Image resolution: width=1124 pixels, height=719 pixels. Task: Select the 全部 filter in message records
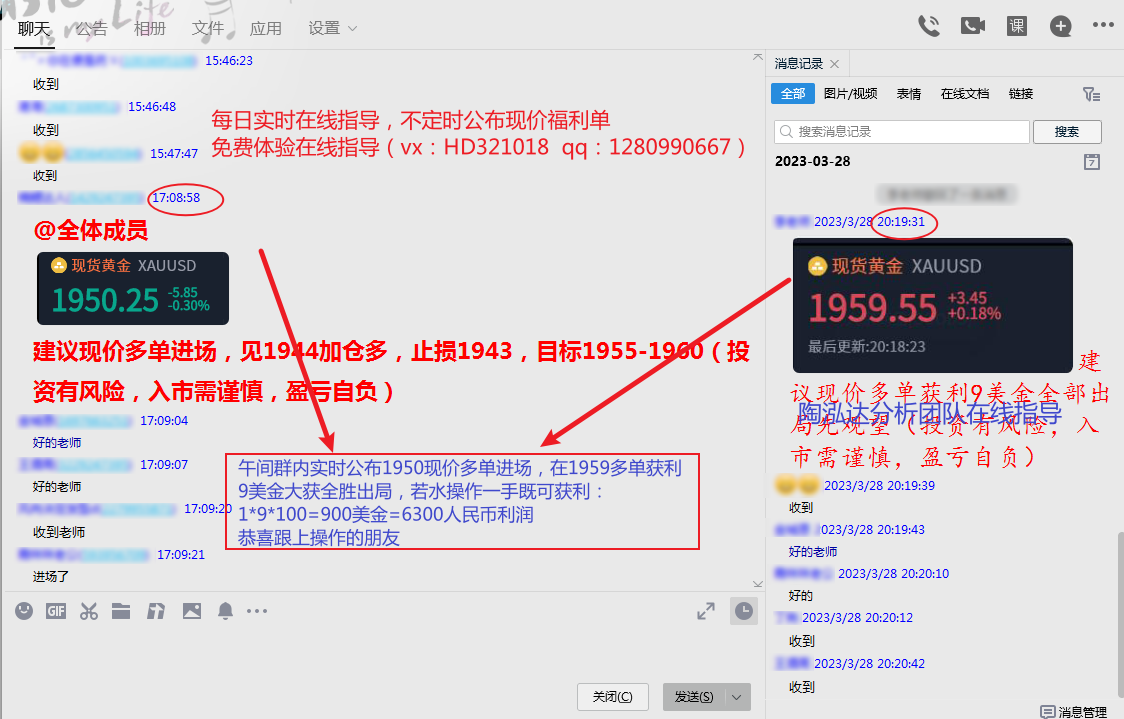(x=793, y=94)
